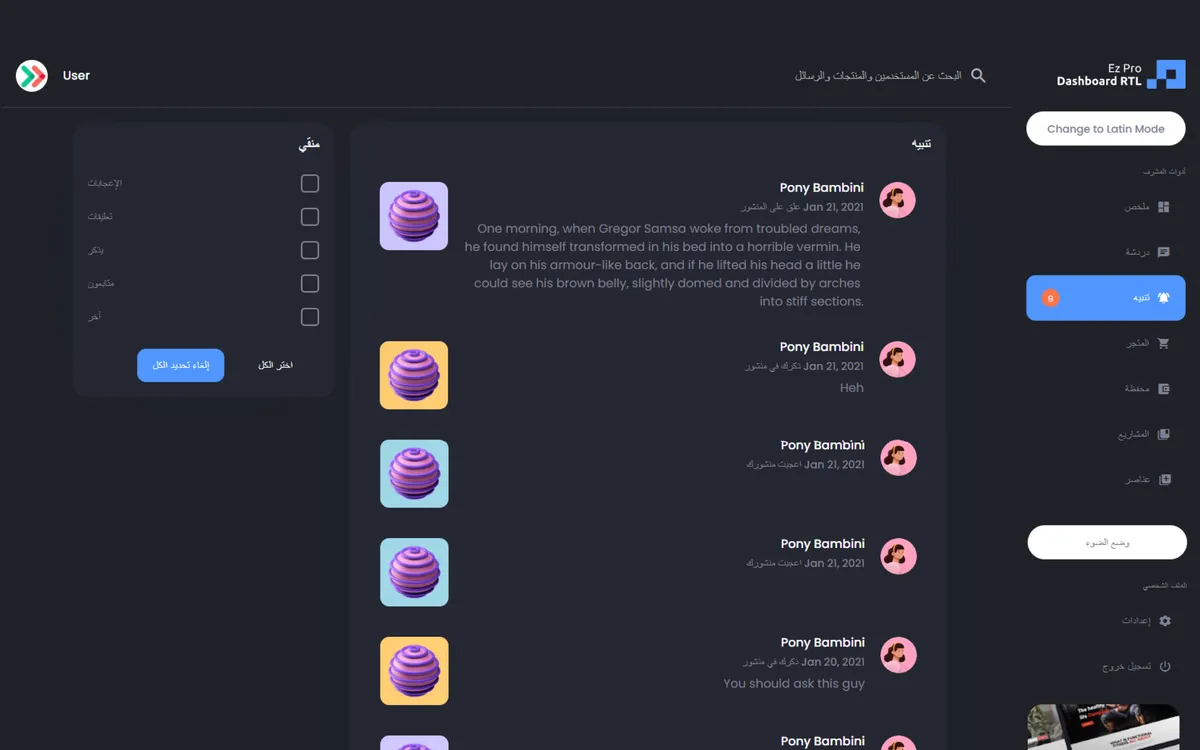Click the اختر الكل select all button

(x=275, y=365)
